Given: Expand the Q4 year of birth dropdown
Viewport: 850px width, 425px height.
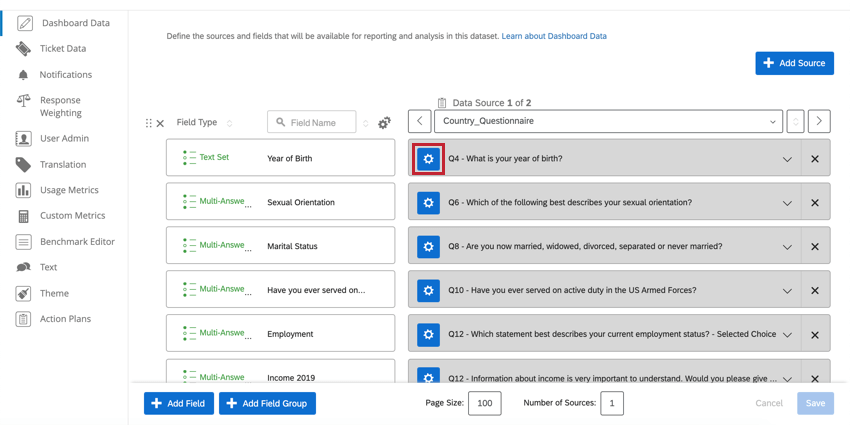Looking at the screenshot, I should point(787,159).
